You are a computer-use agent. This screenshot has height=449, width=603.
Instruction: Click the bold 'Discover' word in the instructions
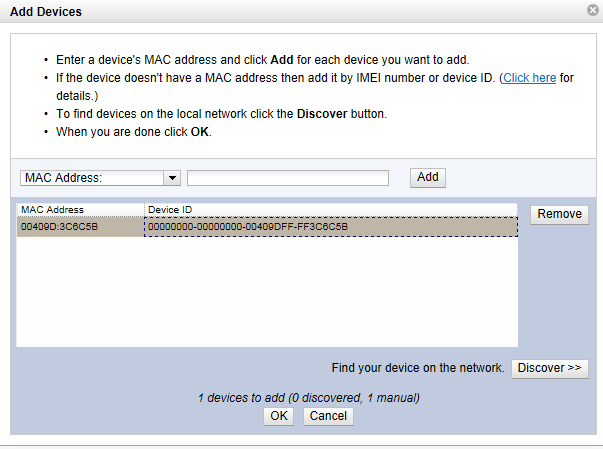click(x=320, y=114)
